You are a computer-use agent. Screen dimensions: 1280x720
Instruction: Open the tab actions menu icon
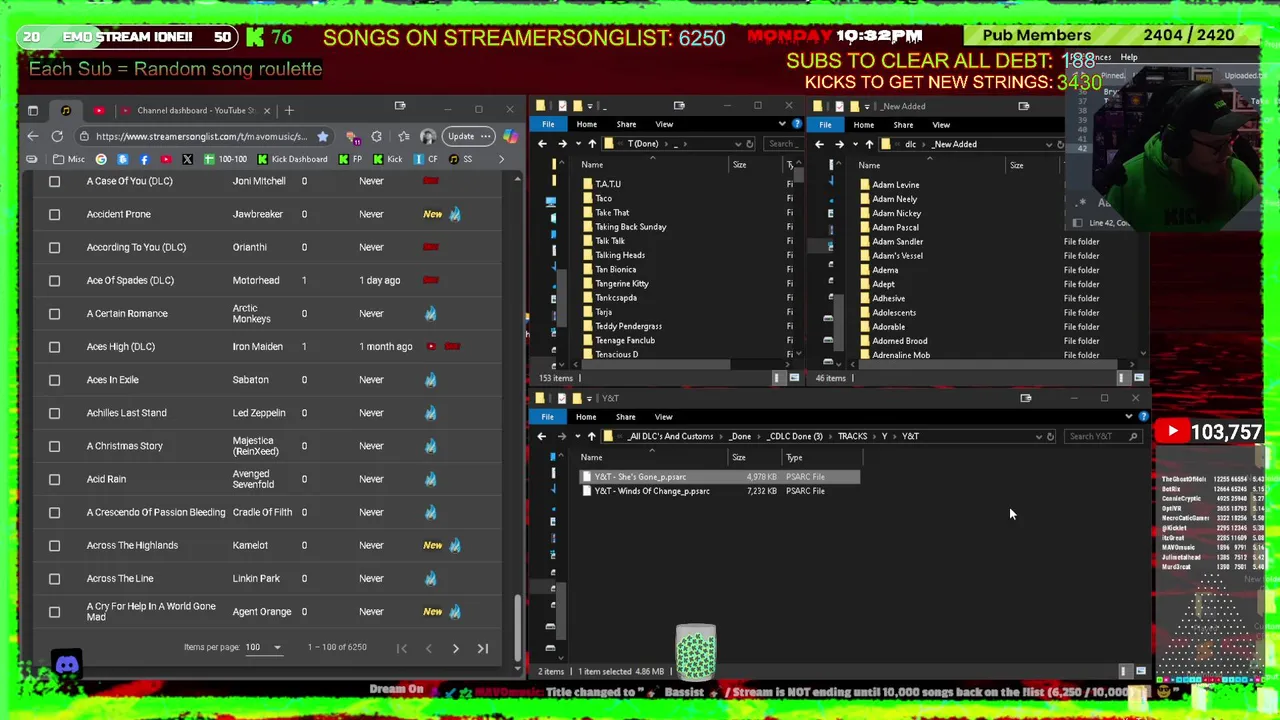pos(33,110)
